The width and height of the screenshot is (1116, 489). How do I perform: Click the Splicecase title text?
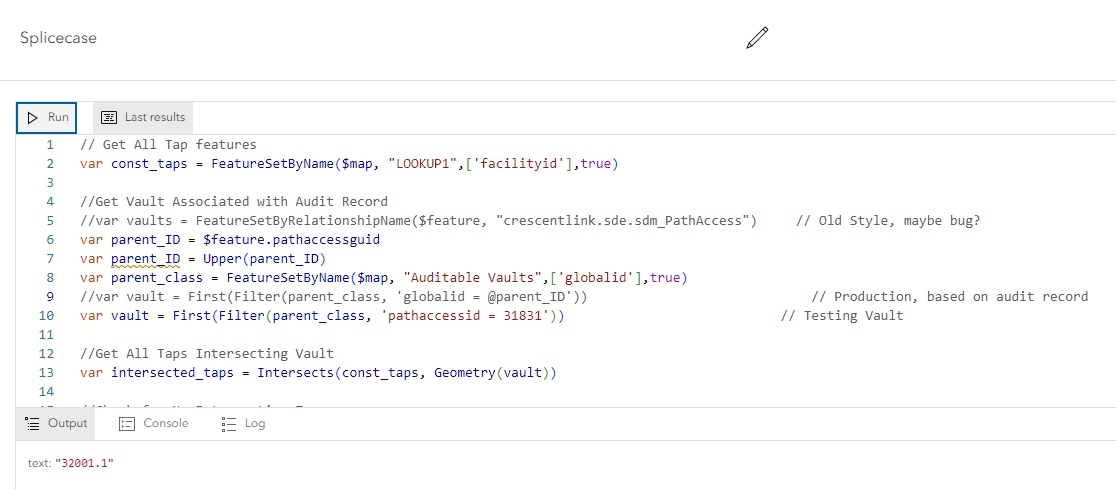click(58, 38)
